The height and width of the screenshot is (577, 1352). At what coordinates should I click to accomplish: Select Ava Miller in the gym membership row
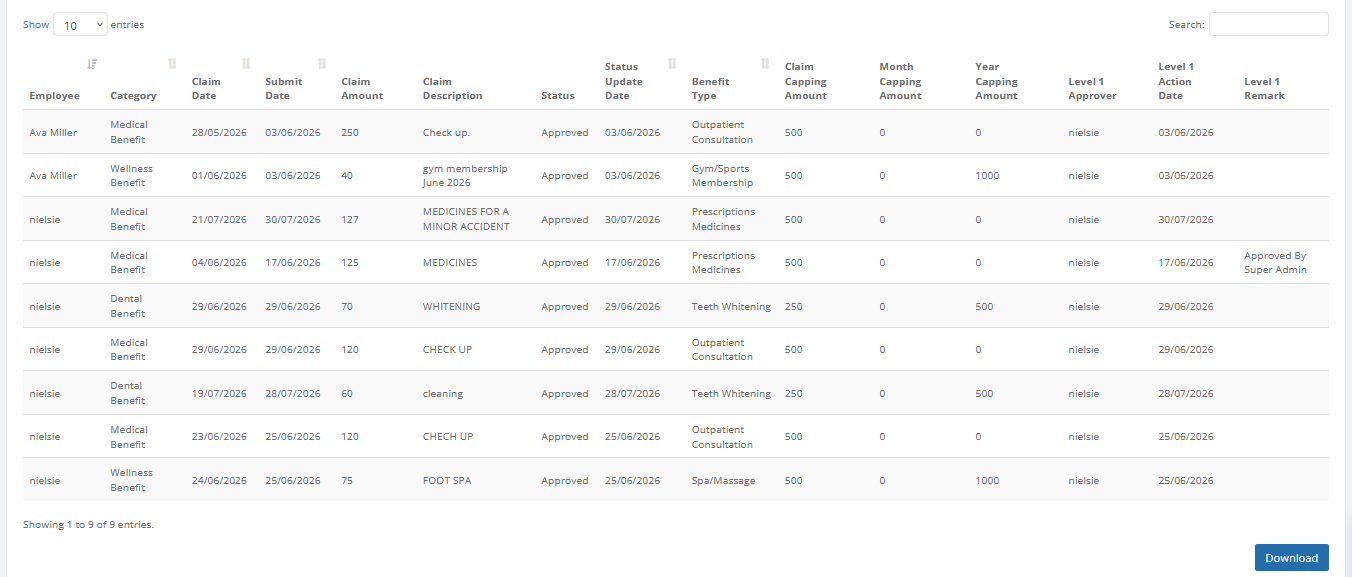[x=53, y=176]
